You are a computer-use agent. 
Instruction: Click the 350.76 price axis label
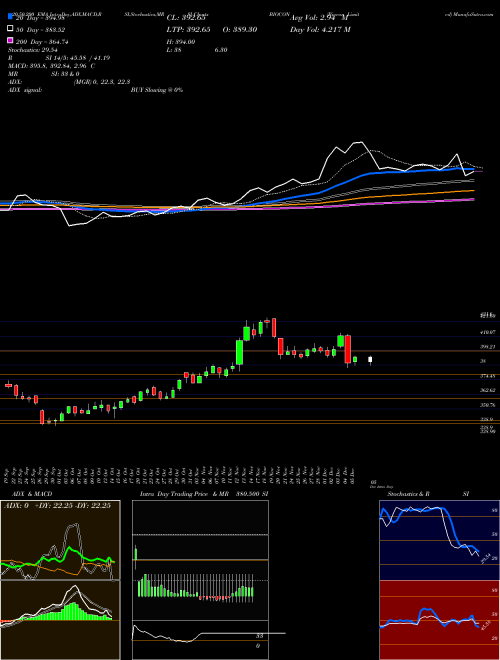pyautogui.click(x=488, y=405)
